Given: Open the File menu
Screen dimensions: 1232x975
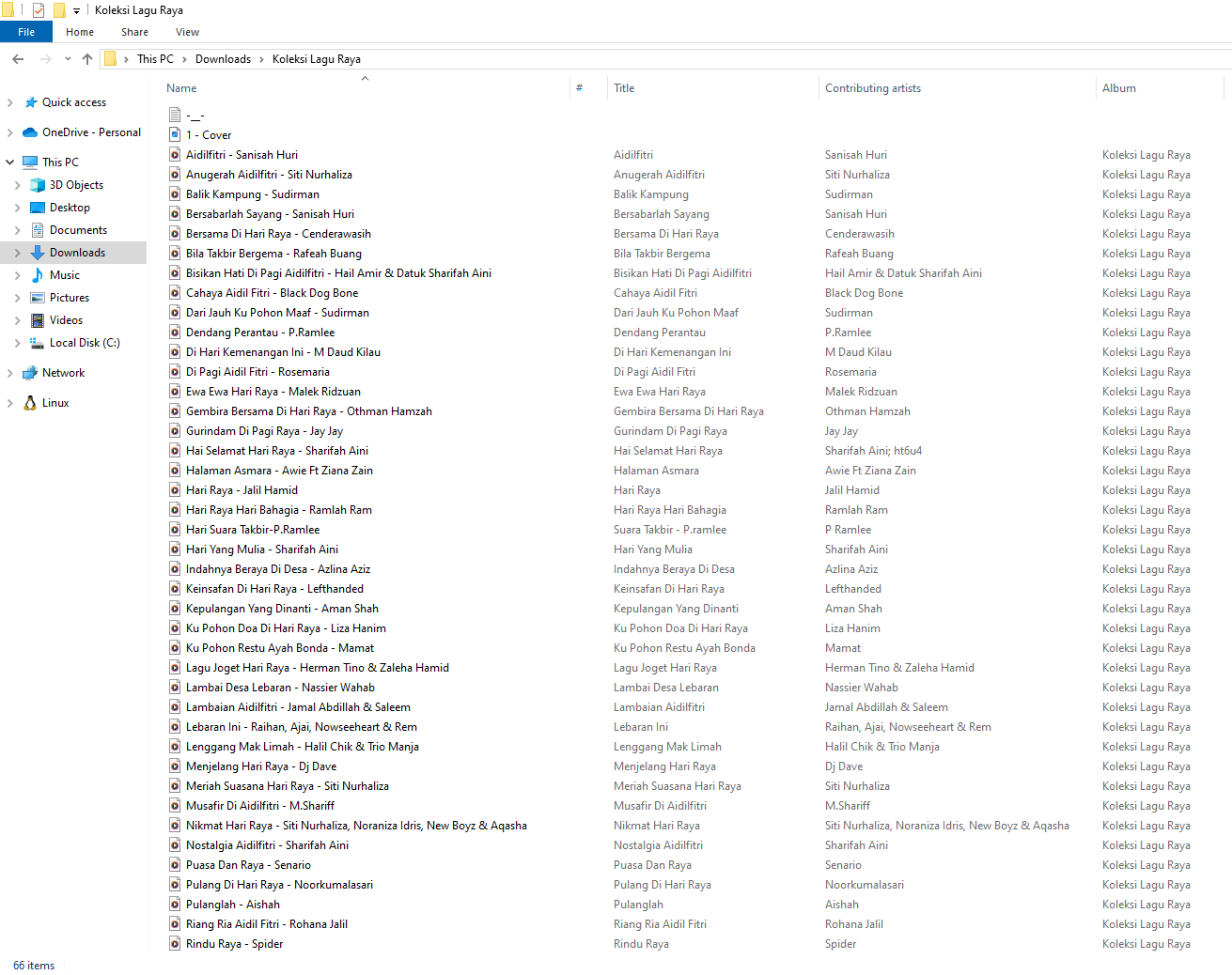Looking at the screenshot, I should coord(26,32).
